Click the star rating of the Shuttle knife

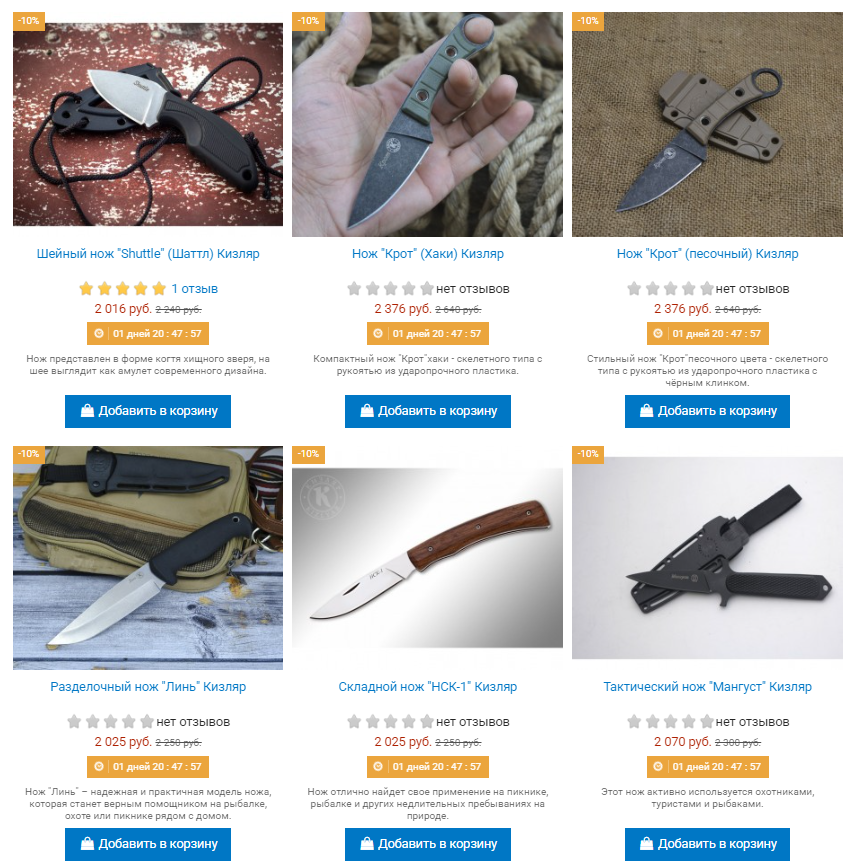click(122, 288)
